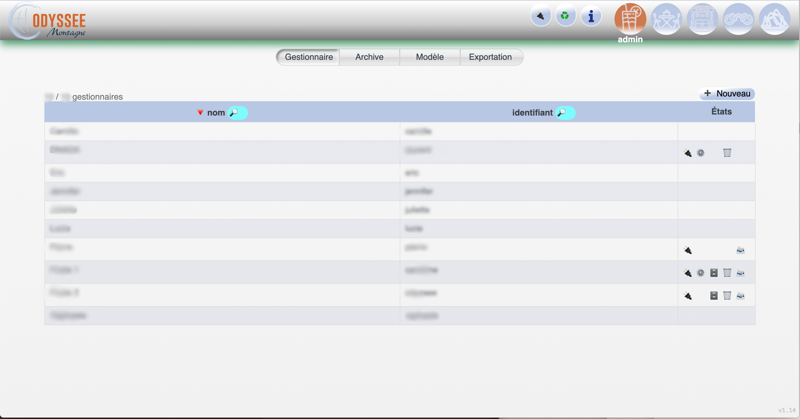Switch to the Modèle tab
The image size is (800, 419).
[x=429, y=57]
